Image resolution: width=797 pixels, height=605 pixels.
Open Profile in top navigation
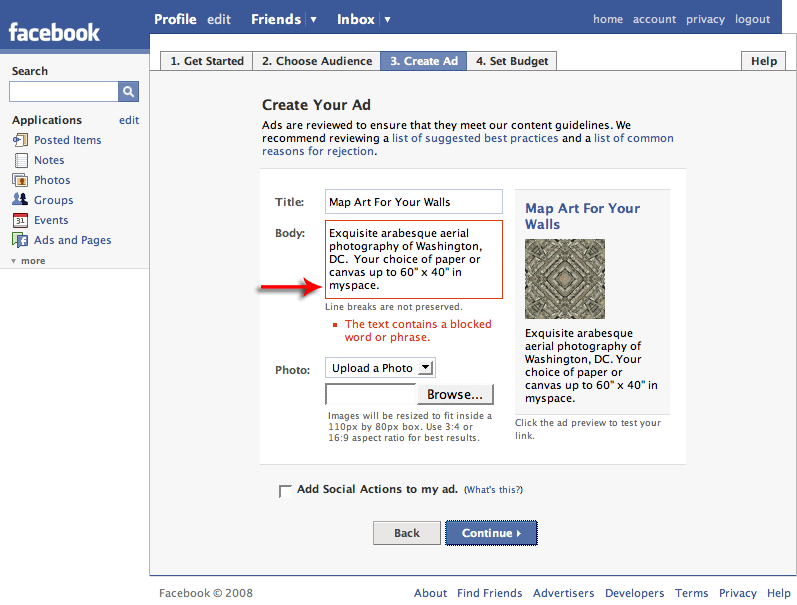pyautogui.click(x=175, y=19)
